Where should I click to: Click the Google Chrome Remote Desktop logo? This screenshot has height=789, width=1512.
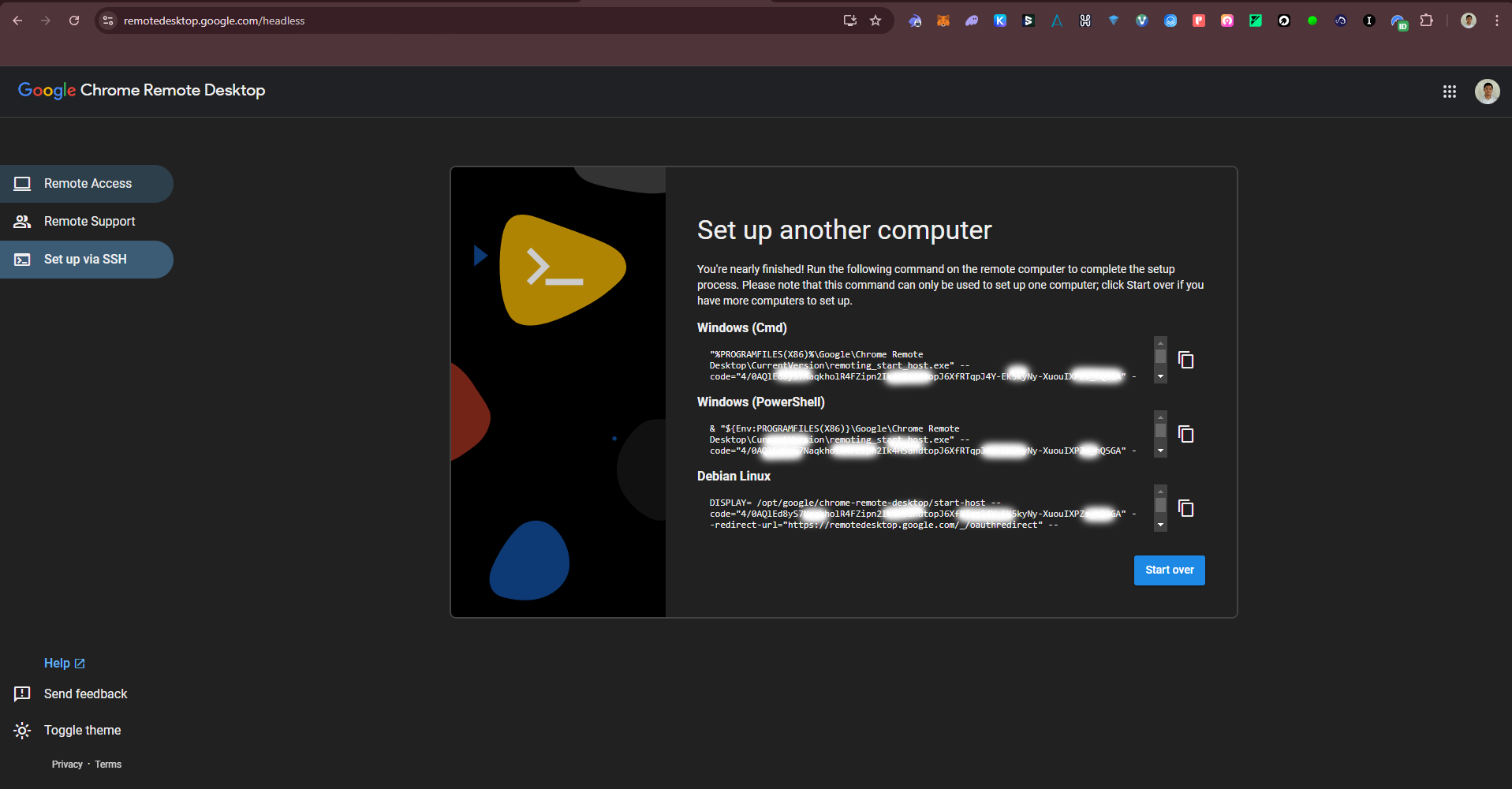click(141, 91)
